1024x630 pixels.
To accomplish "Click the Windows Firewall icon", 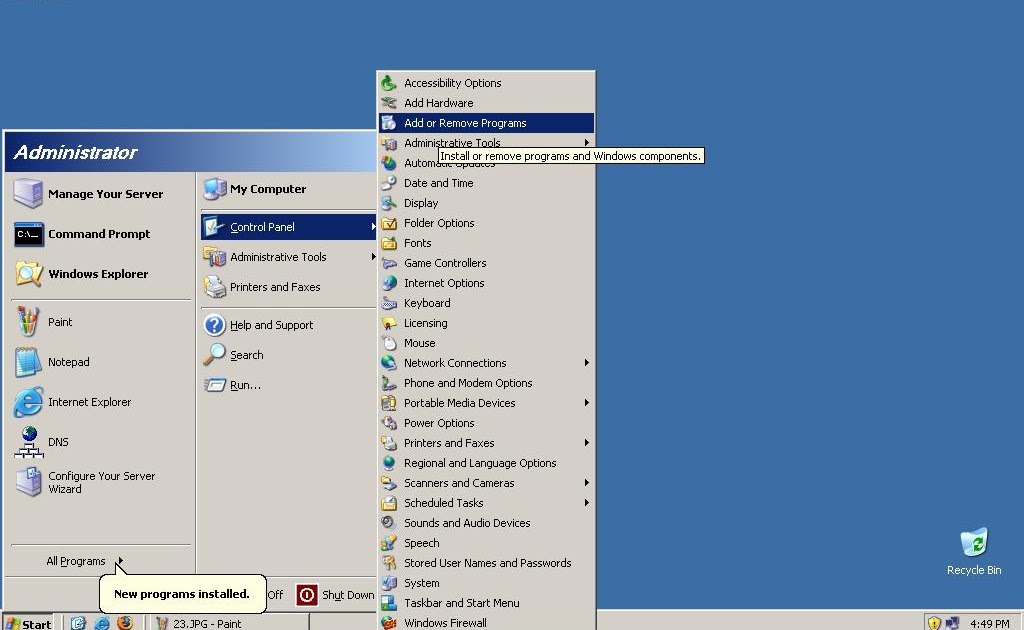I will 389,623.
